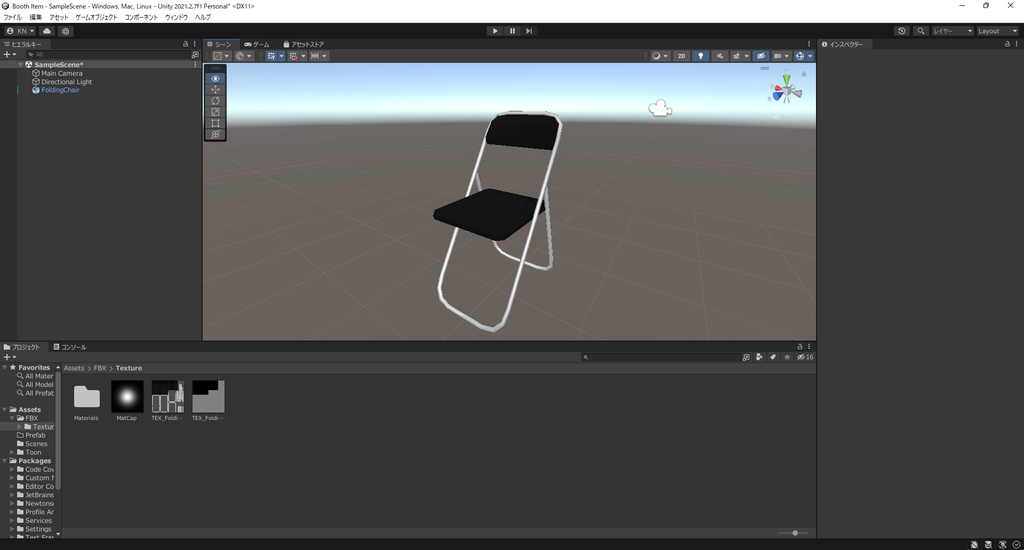Open the Layers dropdown
This screenshot has height=550, width=1024.
(952, 31)
